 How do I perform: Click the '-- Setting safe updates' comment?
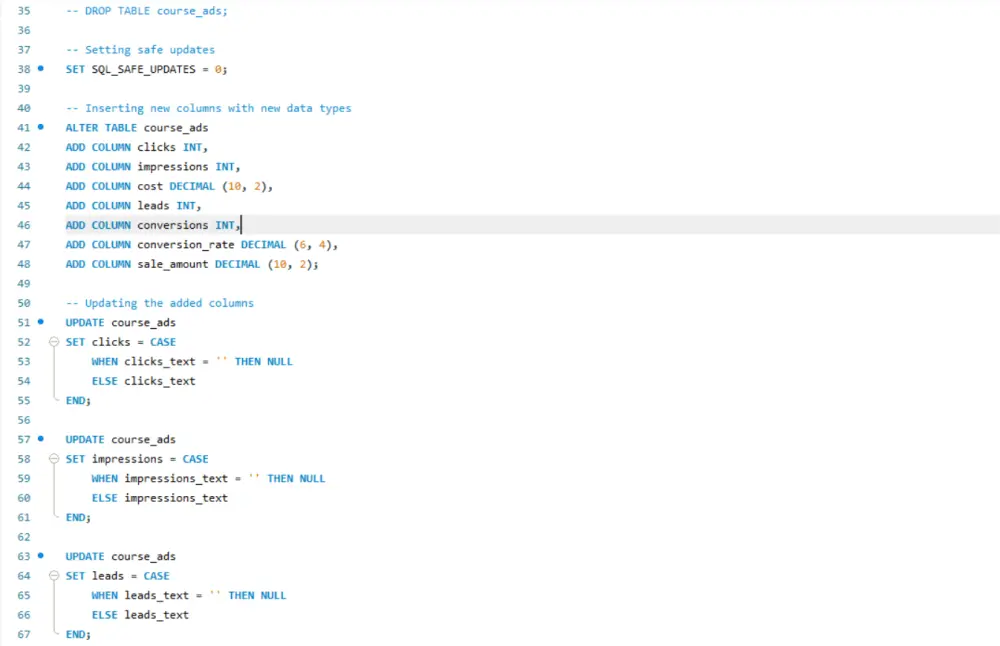point(140,50)
